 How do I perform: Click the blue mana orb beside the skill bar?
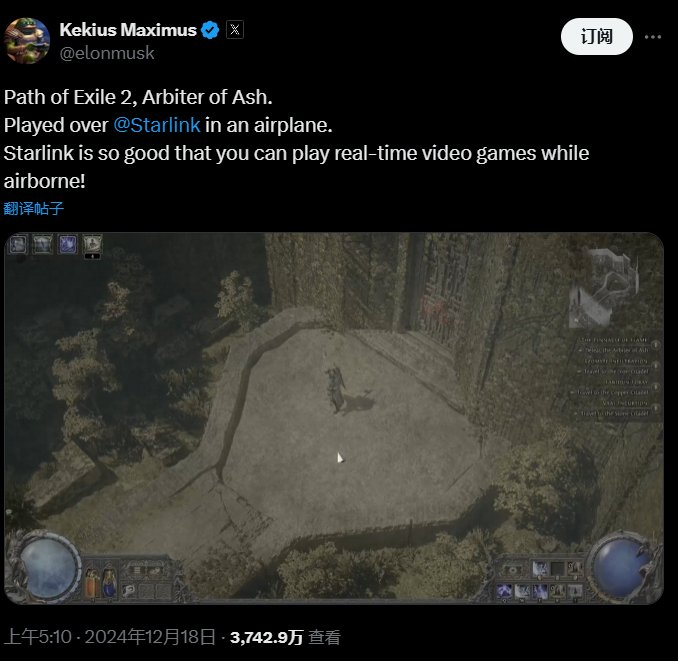[x=621, y=566]
